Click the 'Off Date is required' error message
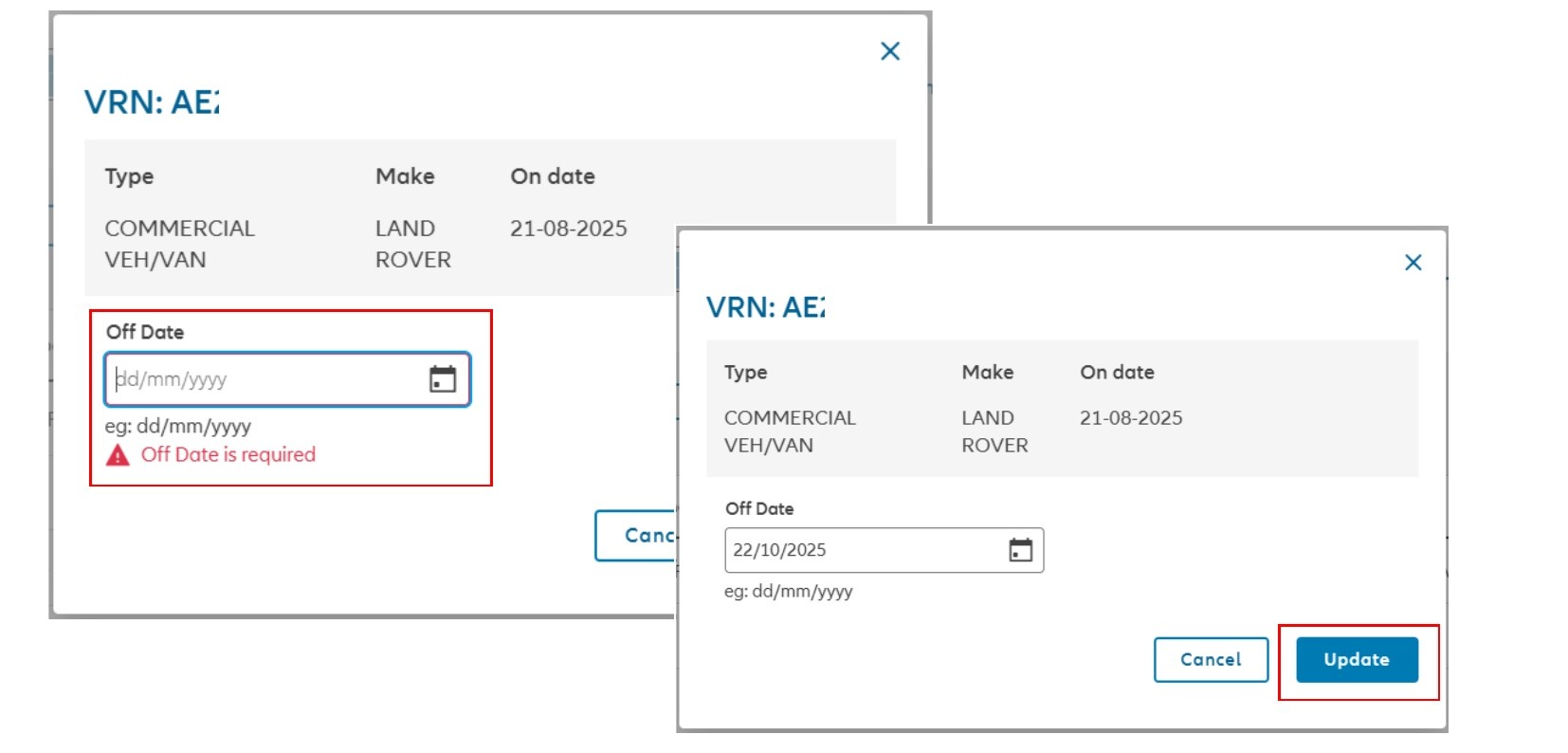 pyautogui.click(x=228, y=455)
